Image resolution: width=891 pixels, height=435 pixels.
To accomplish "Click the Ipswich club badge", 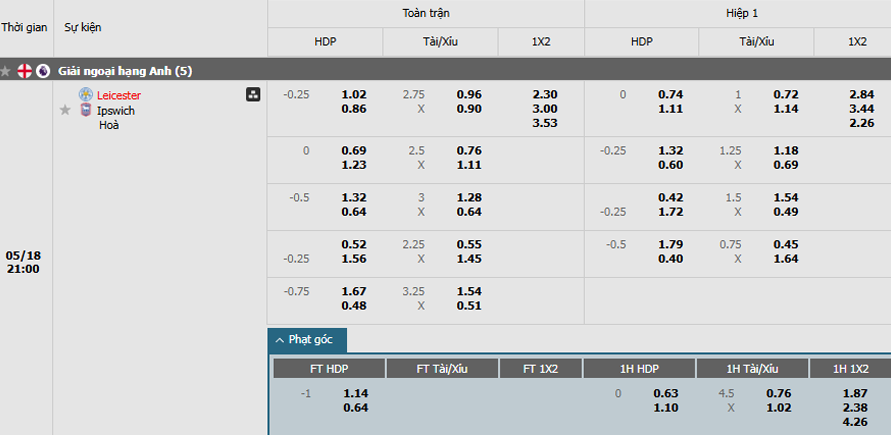I will [x=86, y=110].
